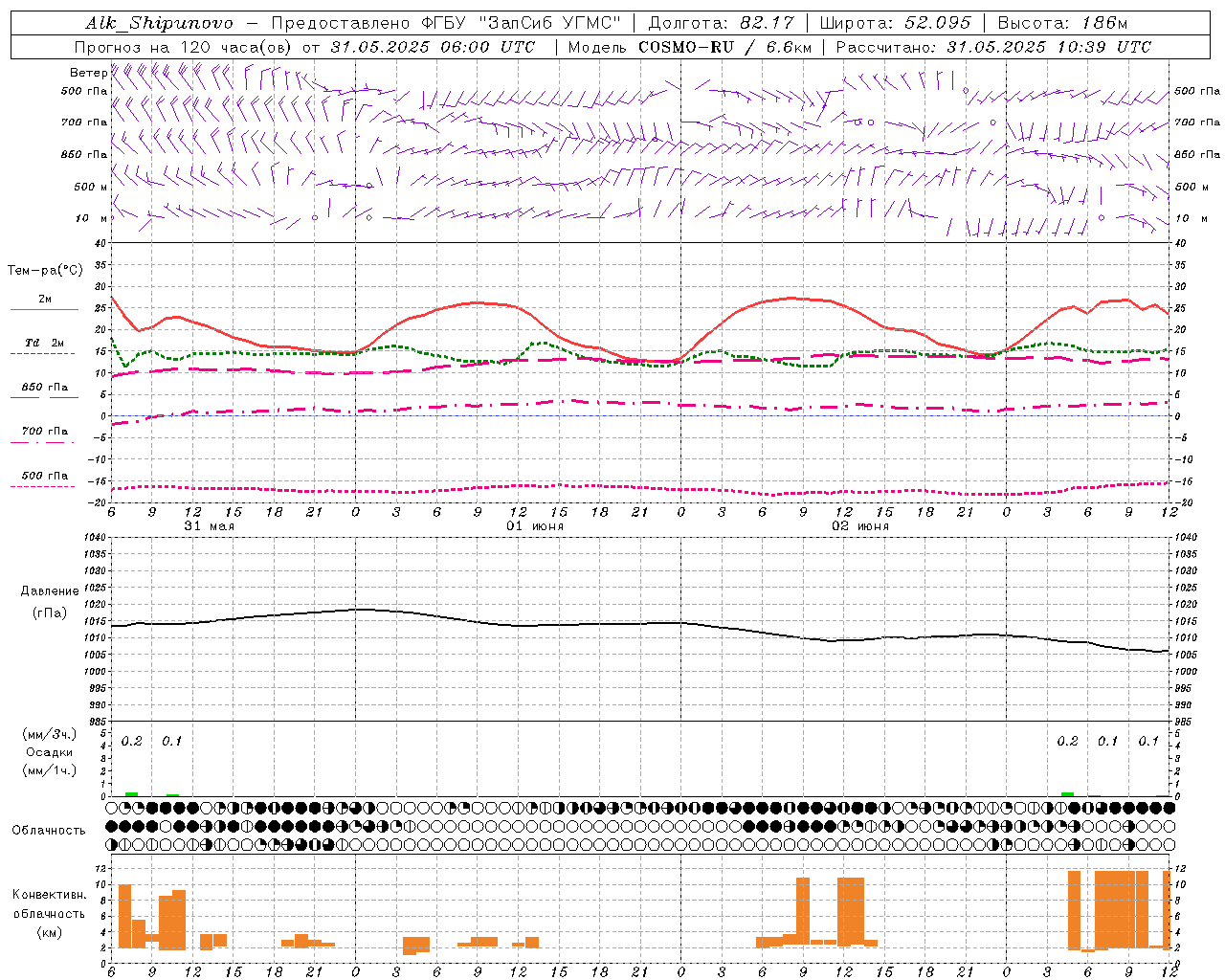Click the '10 м' wind level label on left
Screen dimensions: 1225x980
(90, 218)
